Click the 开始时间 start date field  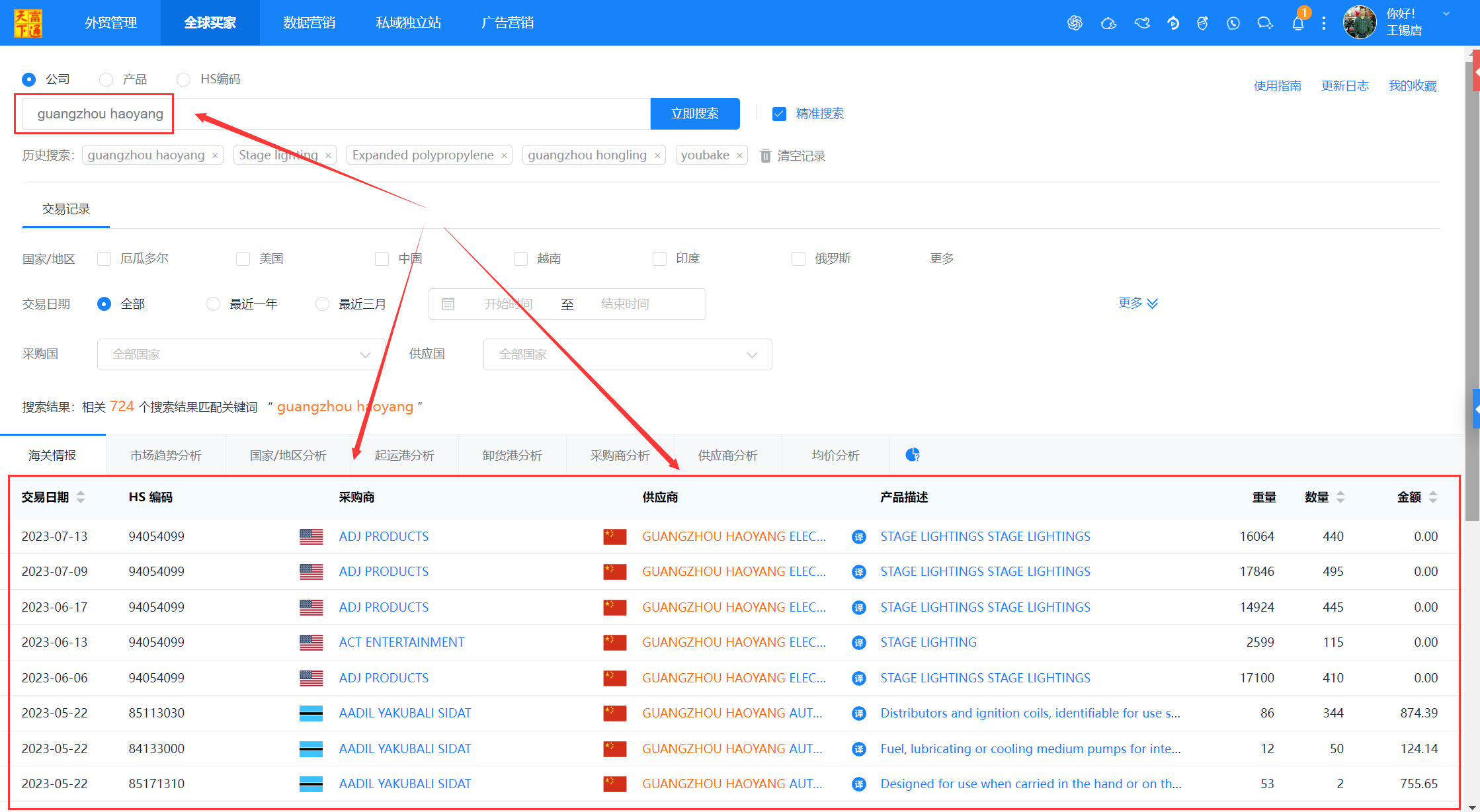click(509, 304)
